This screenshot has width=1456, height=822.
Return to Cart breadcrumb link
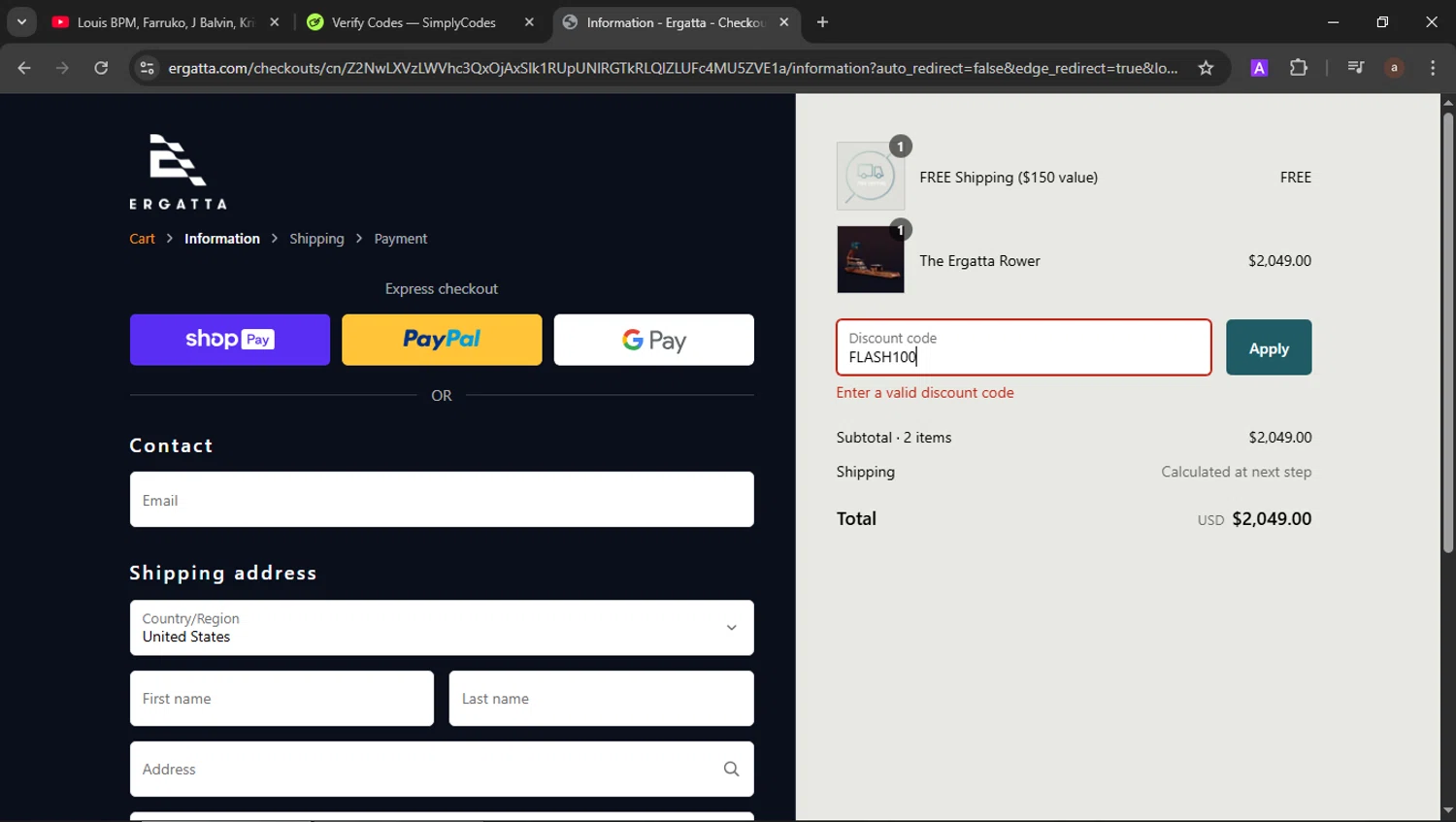[142, 239]
